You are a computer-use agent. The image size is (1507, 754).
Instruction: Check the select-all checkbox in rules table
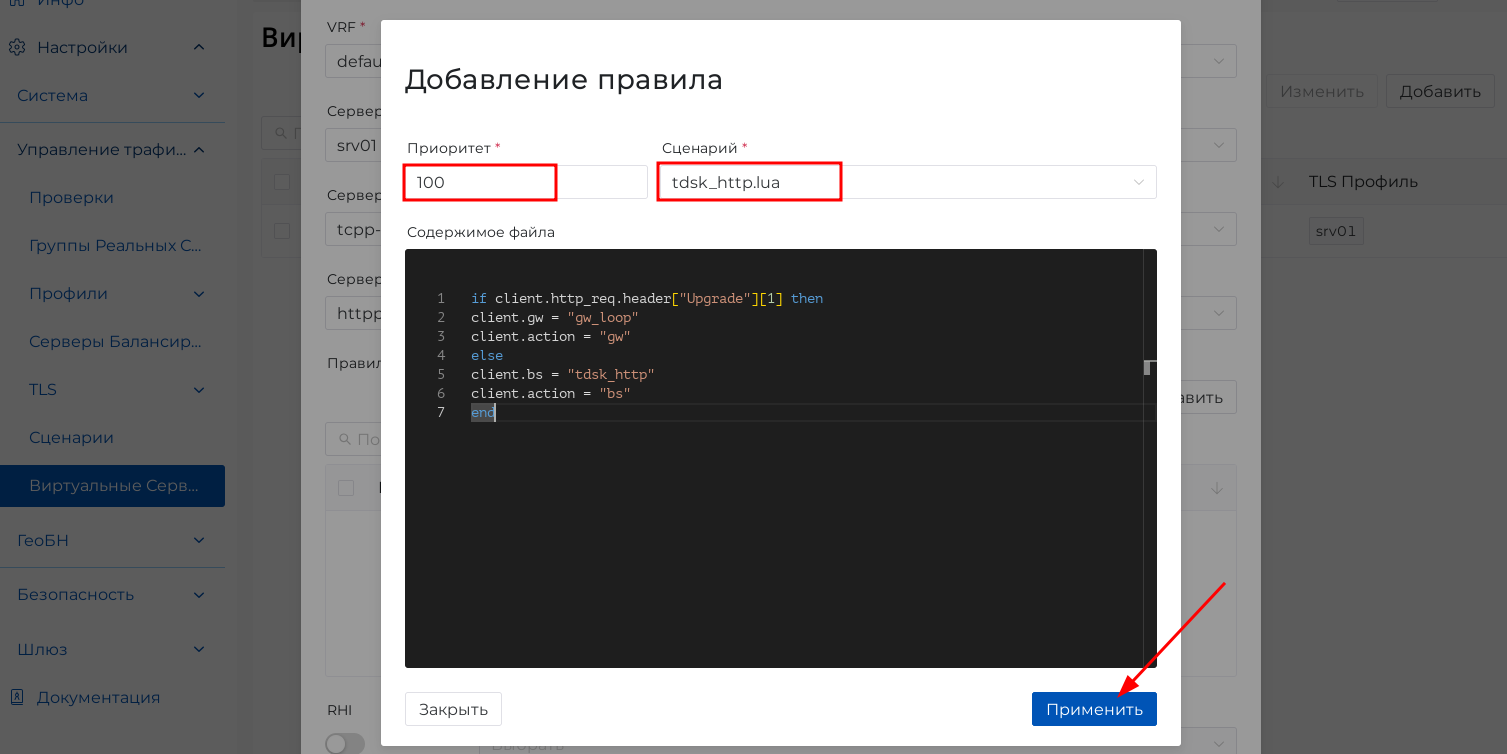(346, 488)
